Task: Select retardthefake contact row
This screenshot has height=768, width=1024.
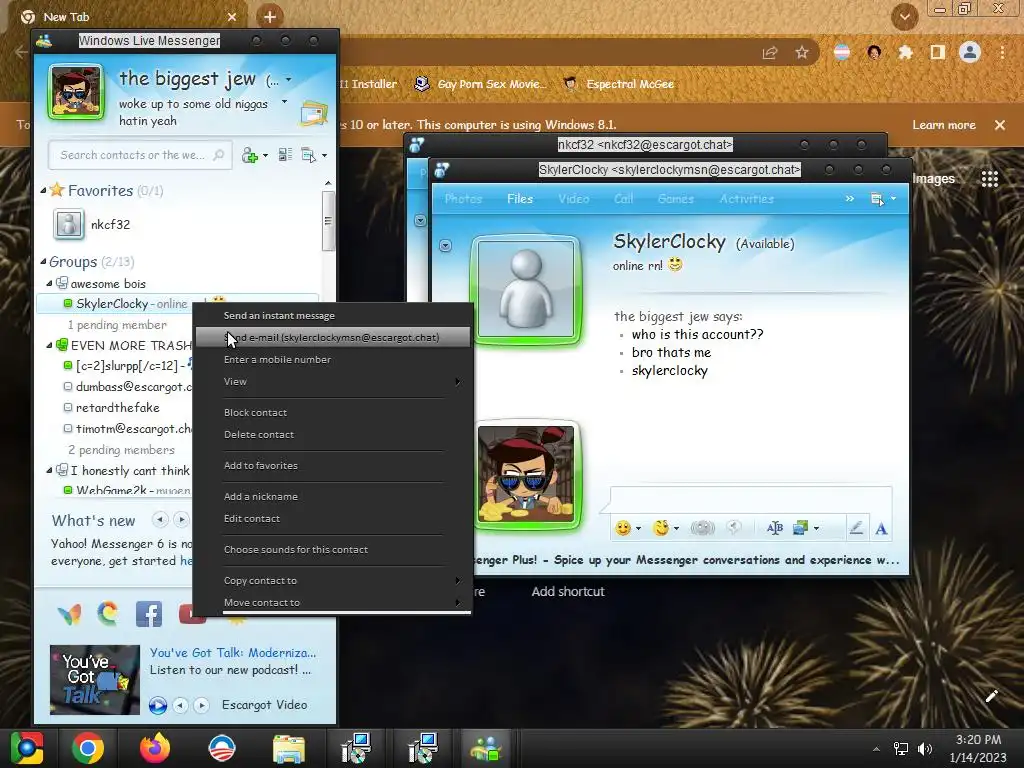Action: tap(118, 408)
